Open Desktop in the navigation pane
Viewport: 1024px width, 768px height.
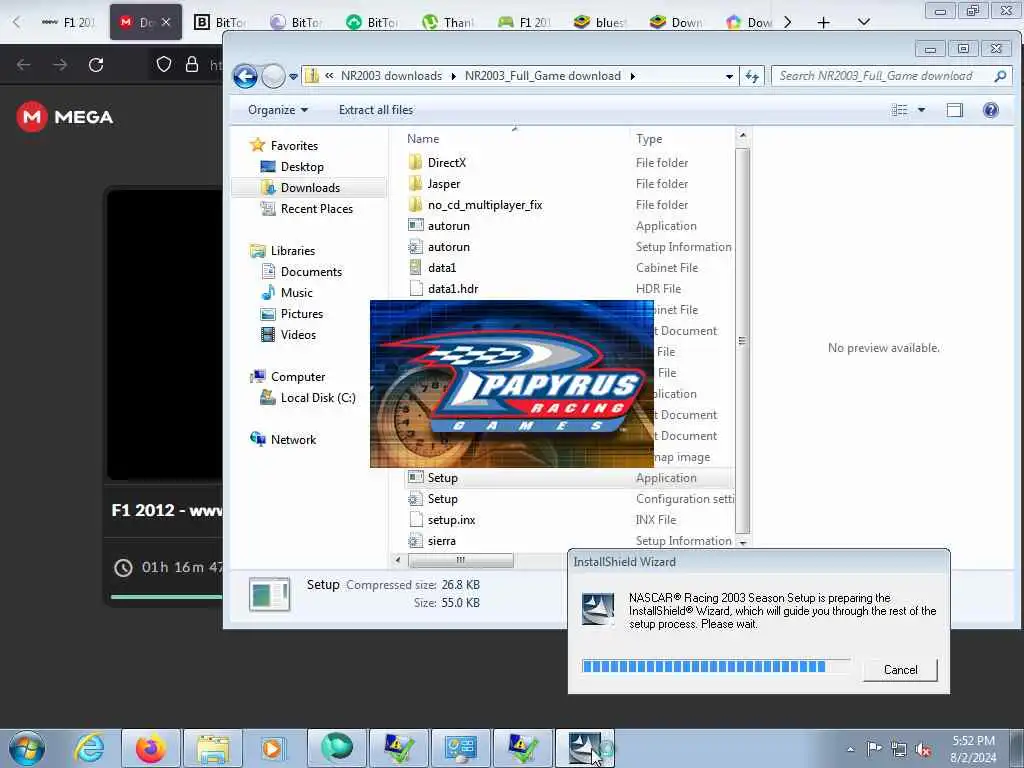point(302,167)
